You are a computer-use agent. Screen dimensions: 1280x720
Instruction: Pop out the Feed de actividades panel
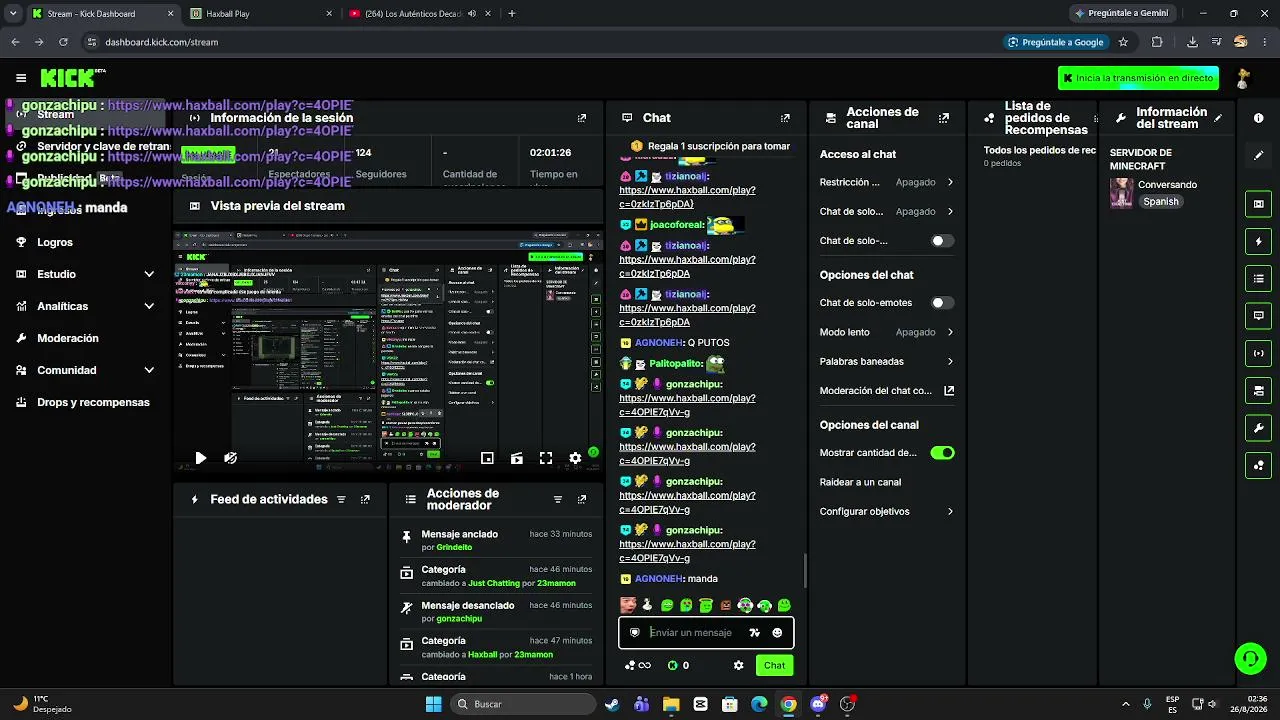365,499
